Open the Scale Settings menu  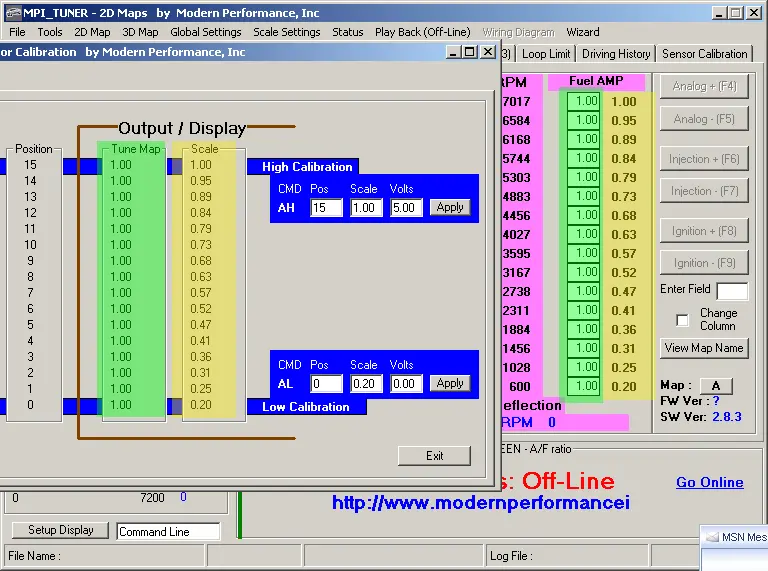tap(286, 32)
